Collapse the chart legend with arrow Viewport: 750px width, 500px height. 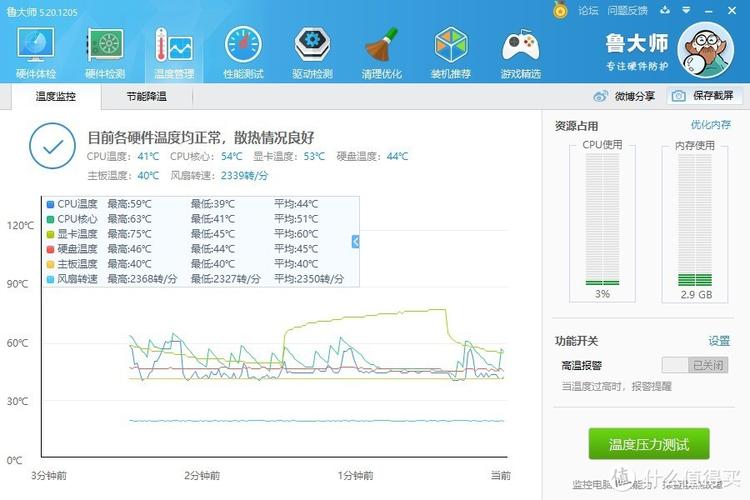355,241
